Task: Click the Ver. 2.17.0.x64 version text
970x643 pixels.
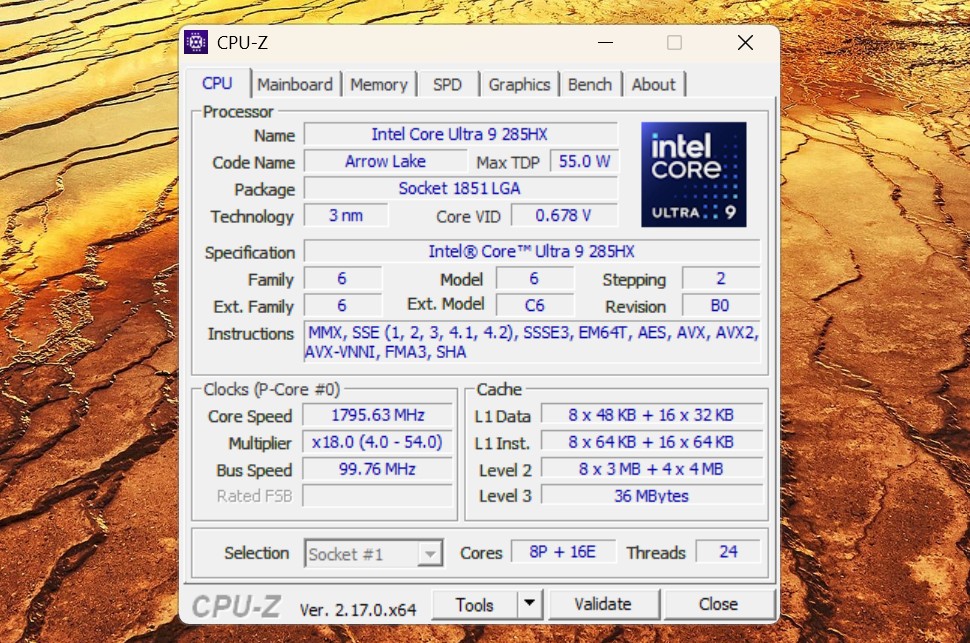Action: point(358,610)
